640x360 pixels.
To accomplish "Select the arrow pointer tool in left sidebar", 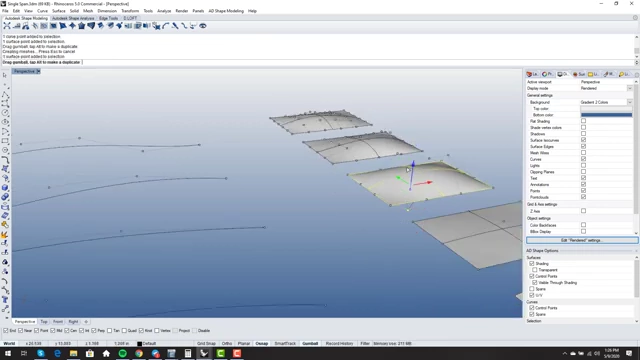I will pyautogui.click(x=5, y=75).
